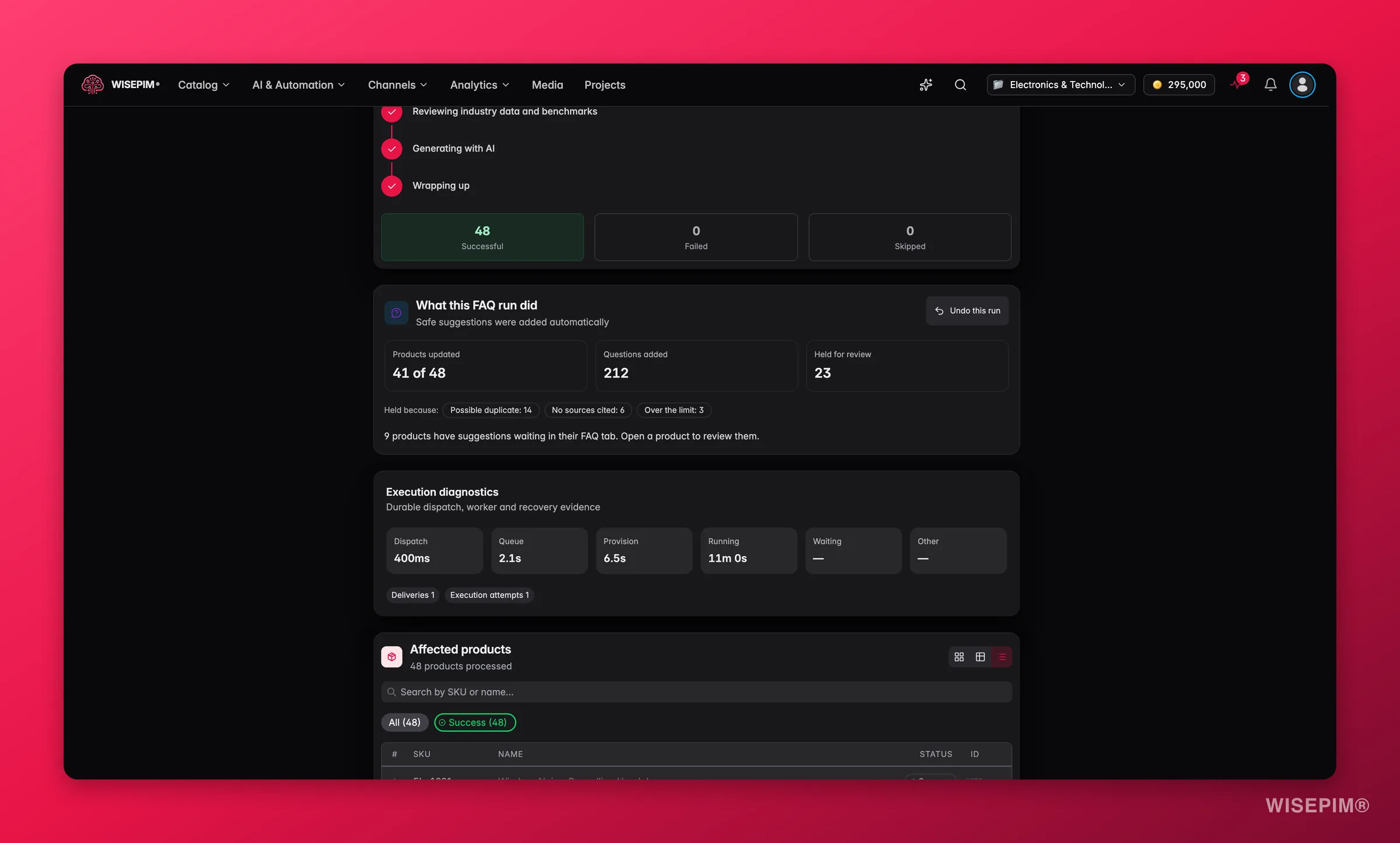Click the Possible duplicate: 14 chip
This screenshot has height=843, width=1400.
point(491,410)
